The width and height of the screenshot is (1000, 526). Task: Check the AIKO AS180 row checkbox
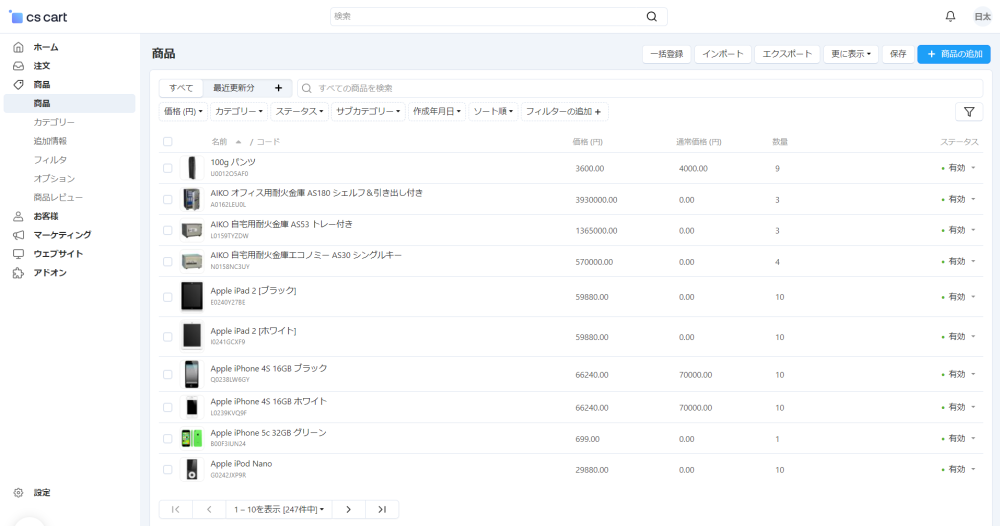(x=168, y=200)
